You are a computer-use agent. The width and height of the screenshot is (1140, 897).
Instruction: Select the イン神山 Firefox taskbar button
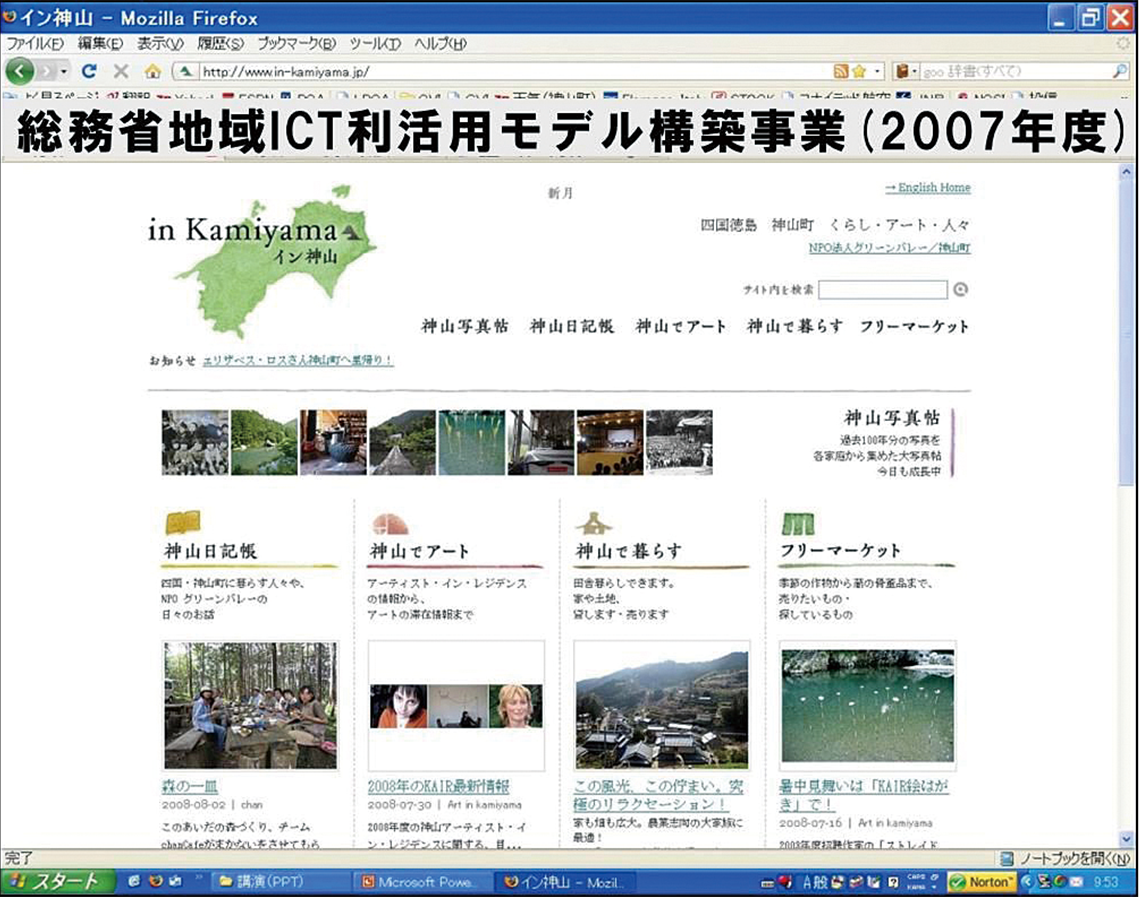click(x=566, y=882)
